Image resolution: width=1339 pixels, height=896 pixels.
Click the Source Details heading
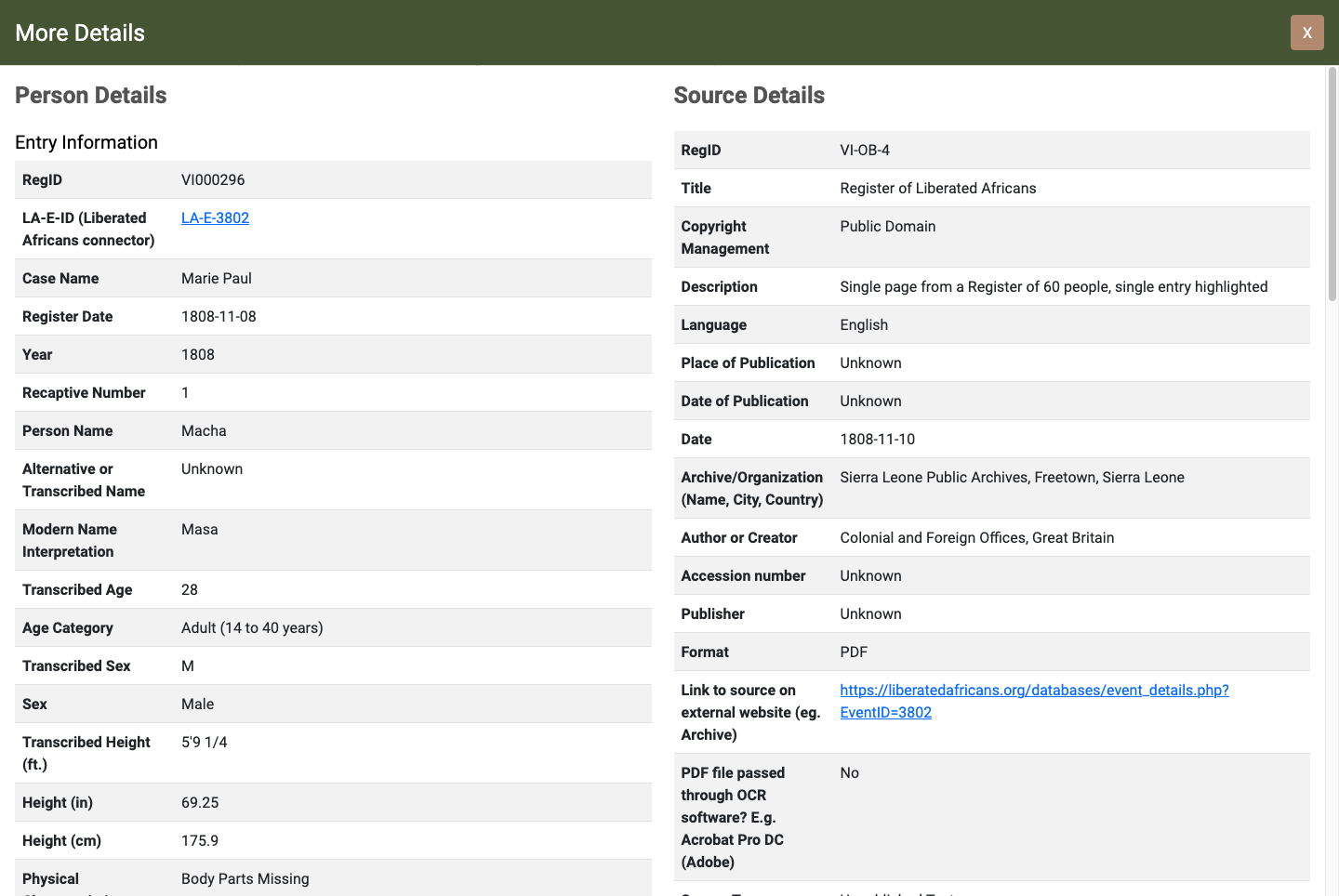749,96
